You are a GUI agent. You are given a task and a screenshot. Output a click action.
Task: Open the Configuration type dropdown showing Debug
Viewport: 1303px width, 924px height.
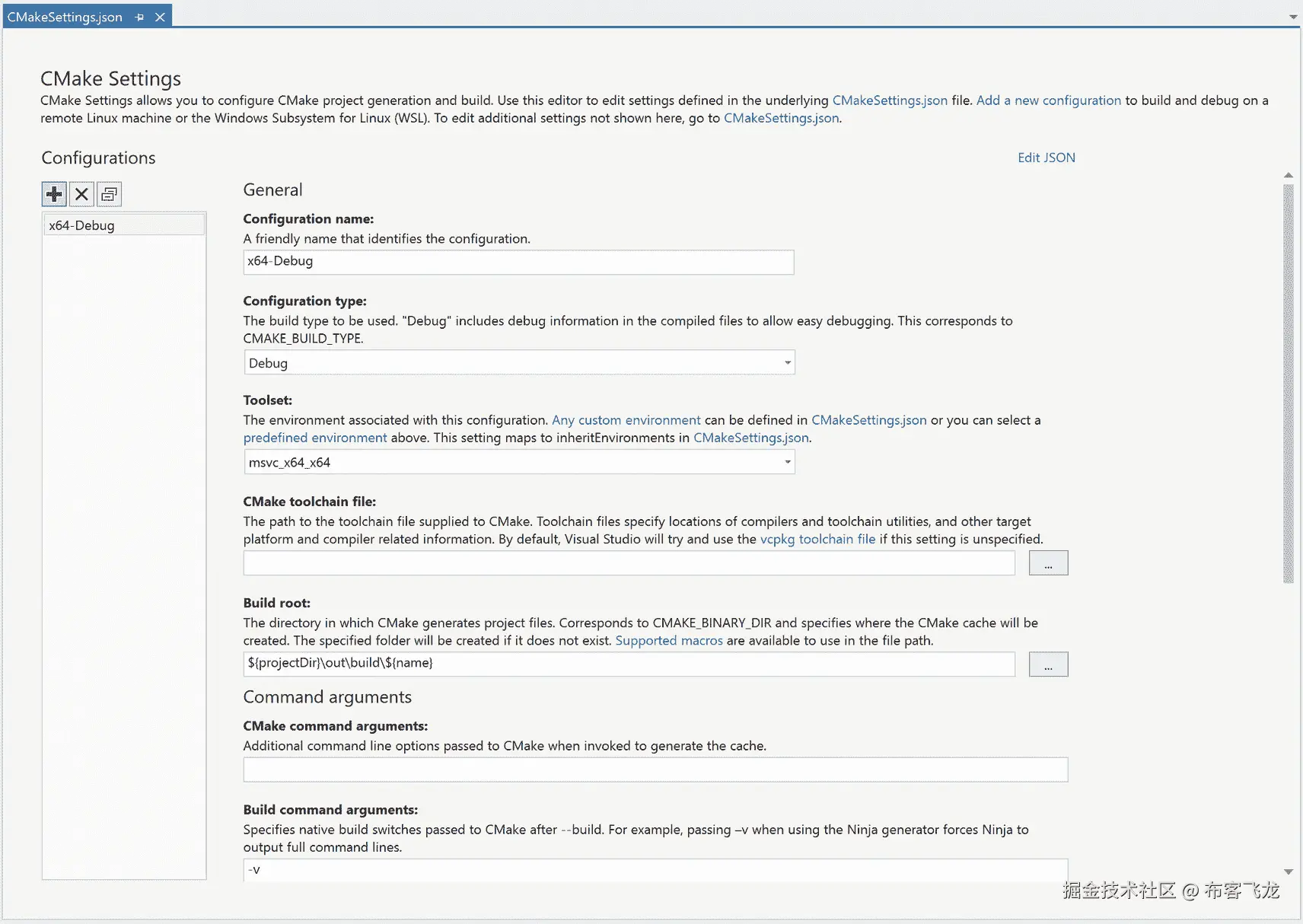click(786, 362)
